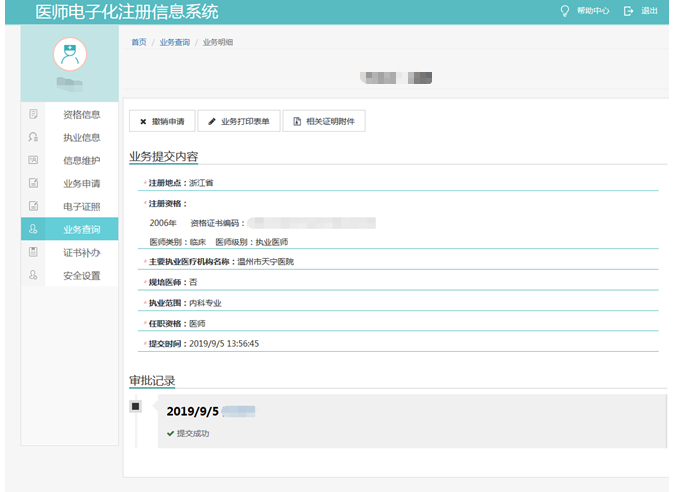Open 资格信息 menu item

[x=81, y=114]
